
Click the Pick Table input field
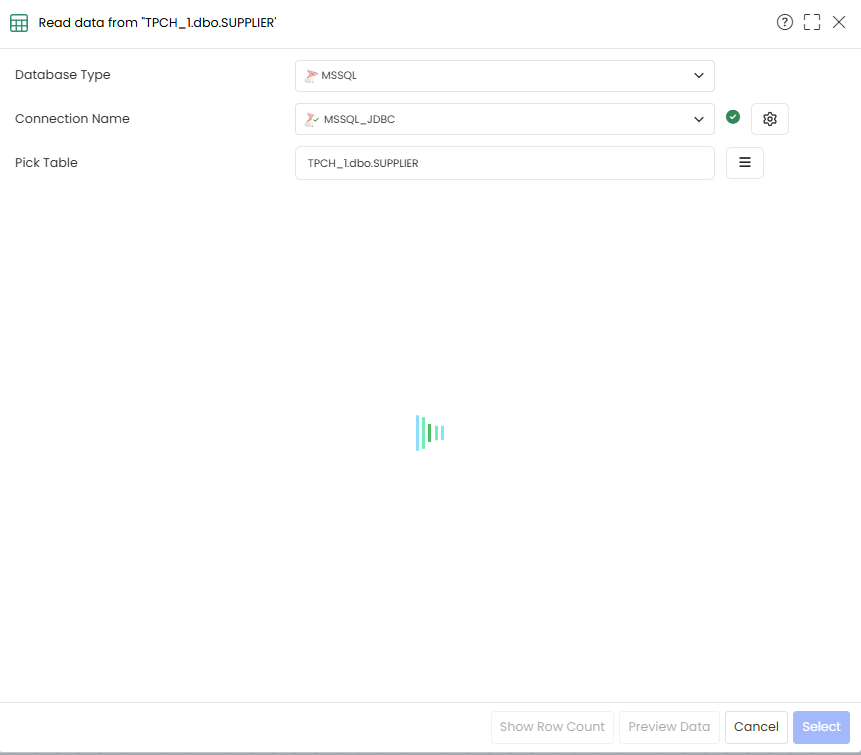[x=505, y=163]
